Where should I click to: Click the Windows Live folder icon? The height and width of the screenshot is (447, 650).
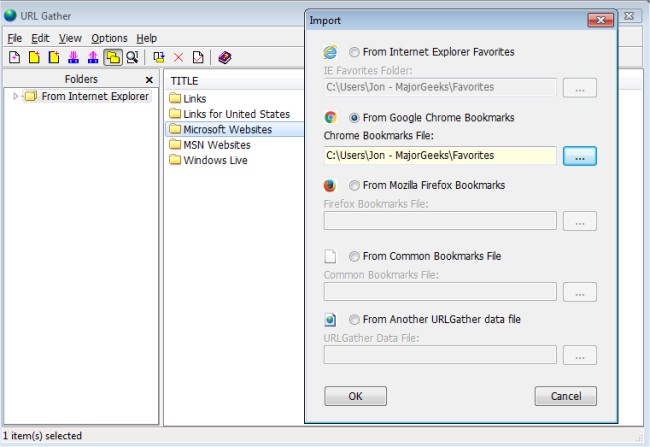(x=175, y=160)
